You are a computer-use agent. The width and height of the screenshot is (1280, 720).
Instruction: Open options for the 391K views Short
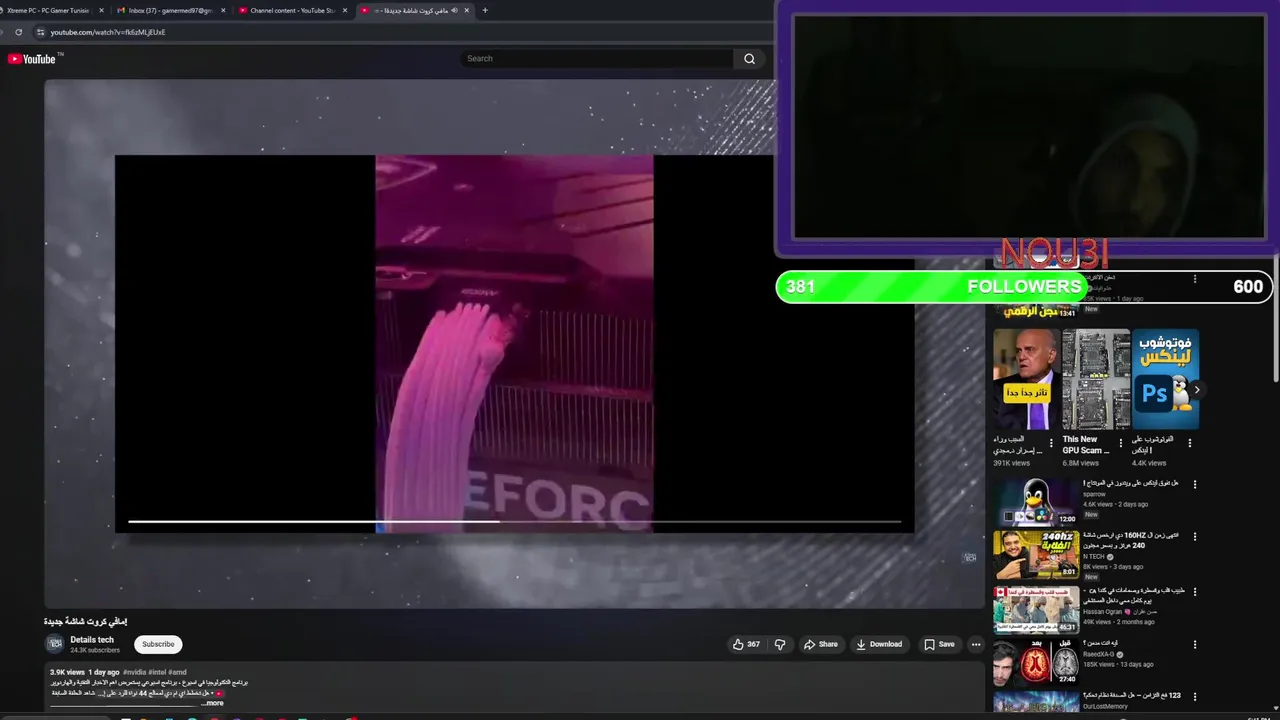pos(1050,443)
